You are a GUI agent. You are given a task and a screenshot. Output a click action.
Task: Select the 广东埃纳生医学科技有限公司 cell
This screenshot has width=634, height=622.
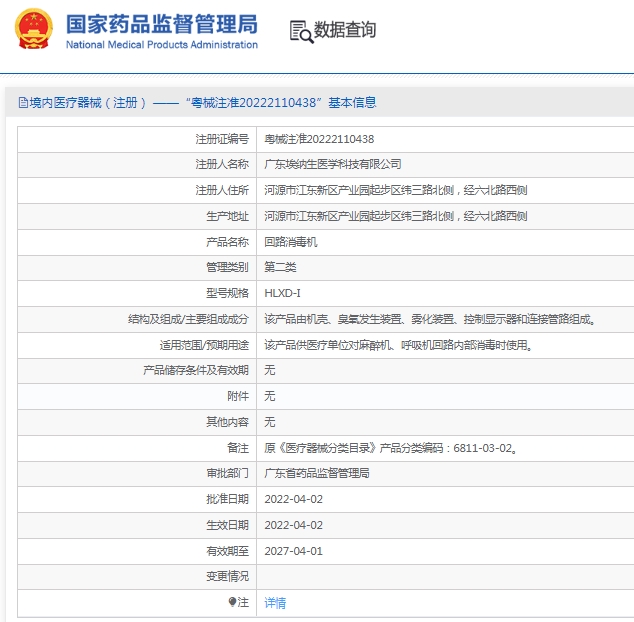pyautogui.click(x=333, y=164)
